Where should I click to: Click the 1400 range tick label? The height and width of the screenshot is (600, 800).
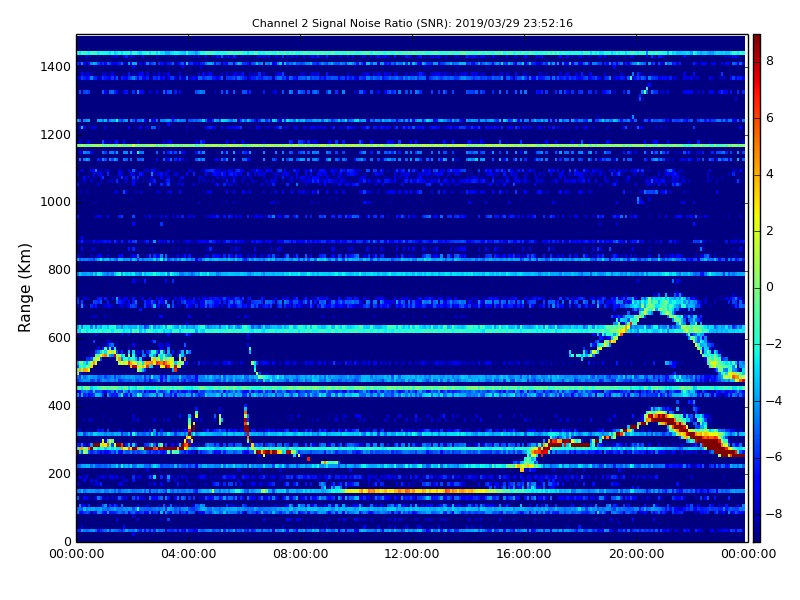coord(56,67)
